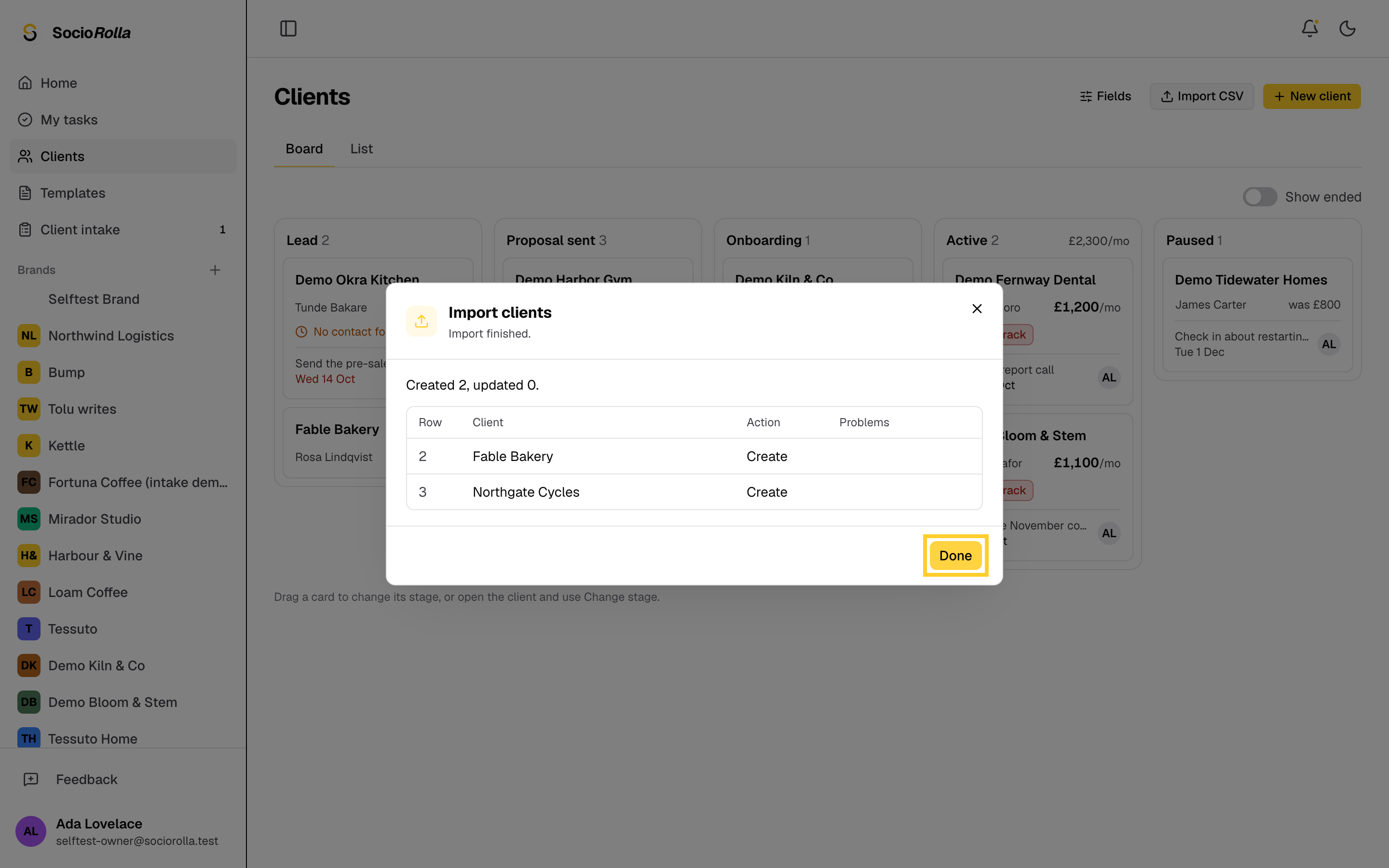Click the AL avatar on Tidewater Homes card
1389x868 pixels.
(1329, 344)
